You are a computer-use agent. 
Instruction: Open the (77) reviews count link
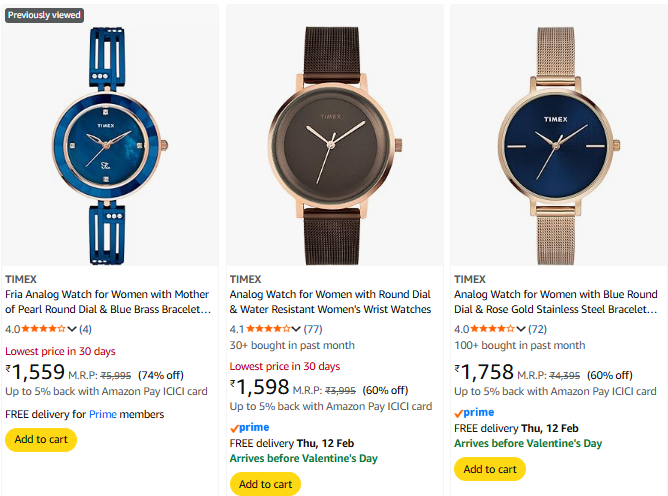point(313,329)
